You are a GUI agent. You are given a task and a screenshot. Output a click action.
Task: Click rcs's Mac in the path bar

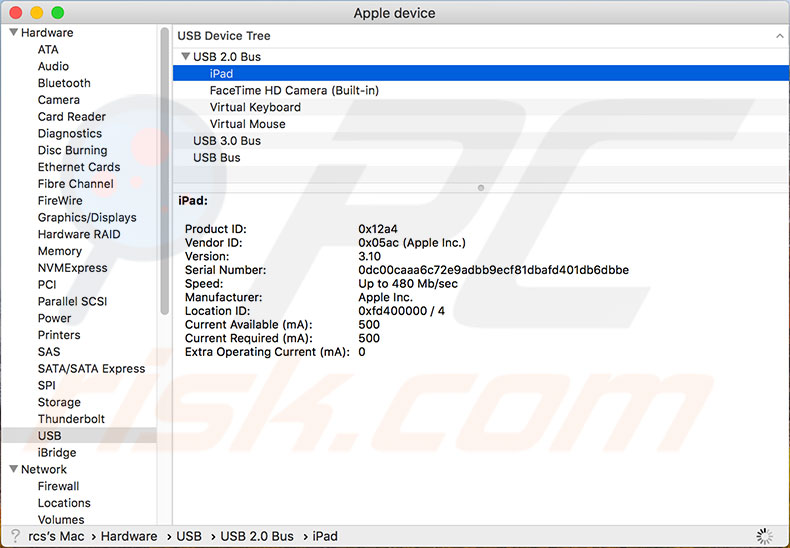56,536
